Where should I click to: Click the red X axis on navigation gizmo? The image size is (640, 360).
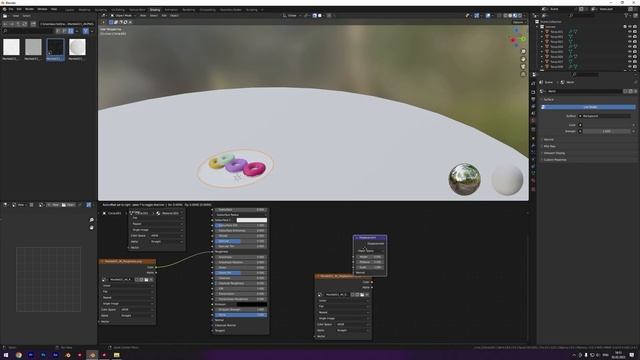pos(513,40)
